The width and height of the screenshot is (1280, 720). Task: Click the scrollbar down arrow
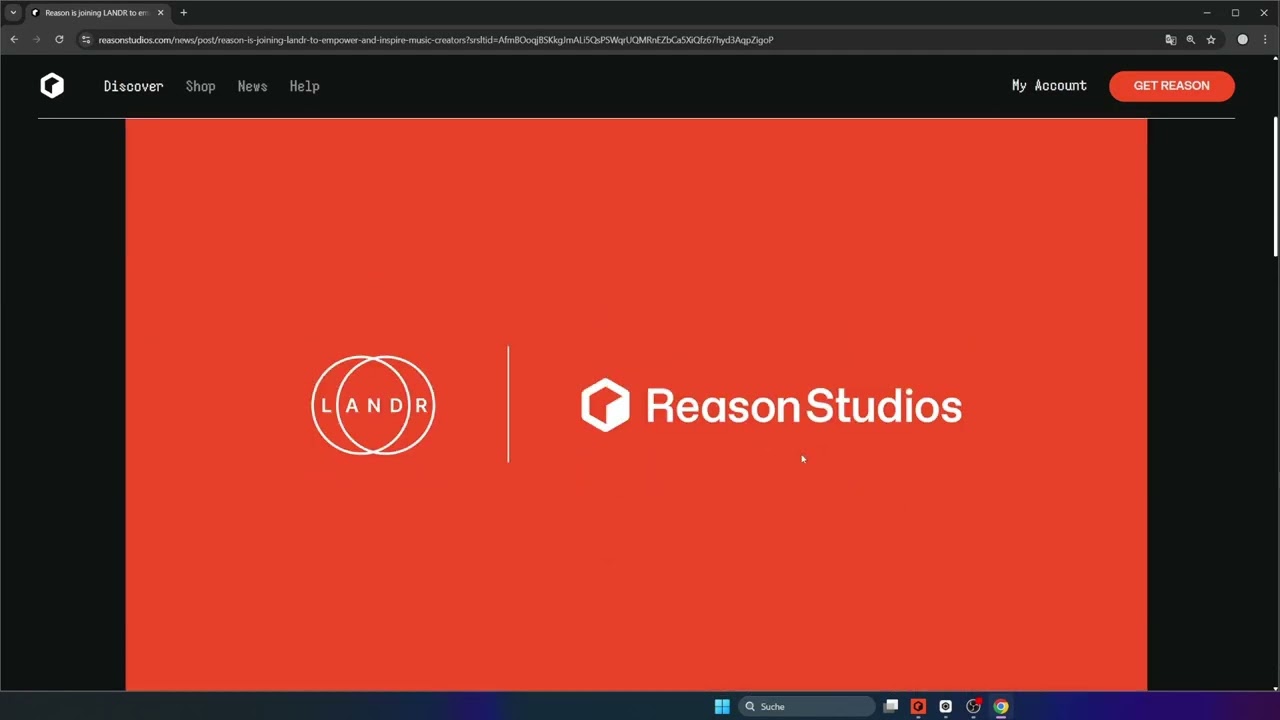[1275, 687]
